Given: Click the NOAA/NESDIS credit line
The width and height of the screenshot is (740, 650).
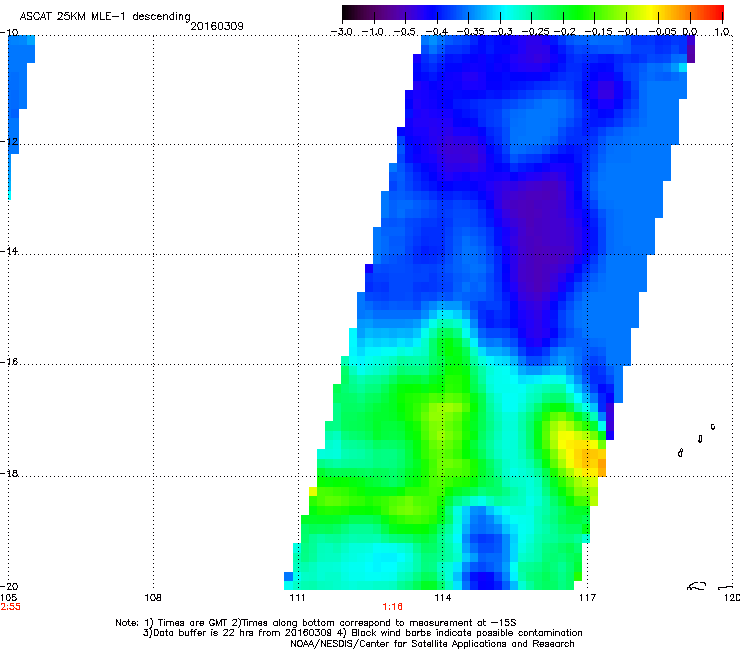Looking at the screenshot, I should [x=432, y=643].
